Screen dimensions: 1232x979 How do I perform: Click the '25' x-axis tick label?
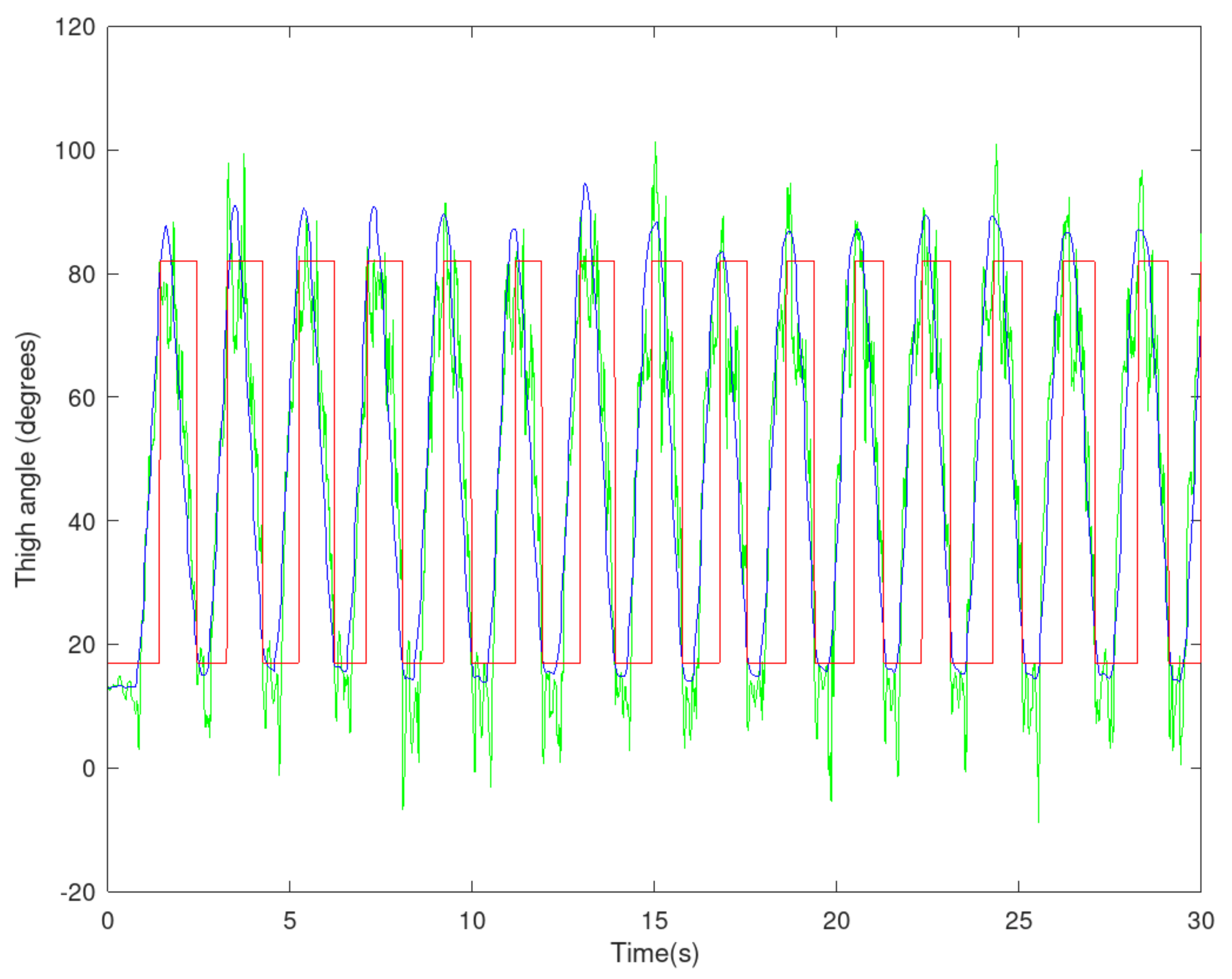tap(1018, 921)
